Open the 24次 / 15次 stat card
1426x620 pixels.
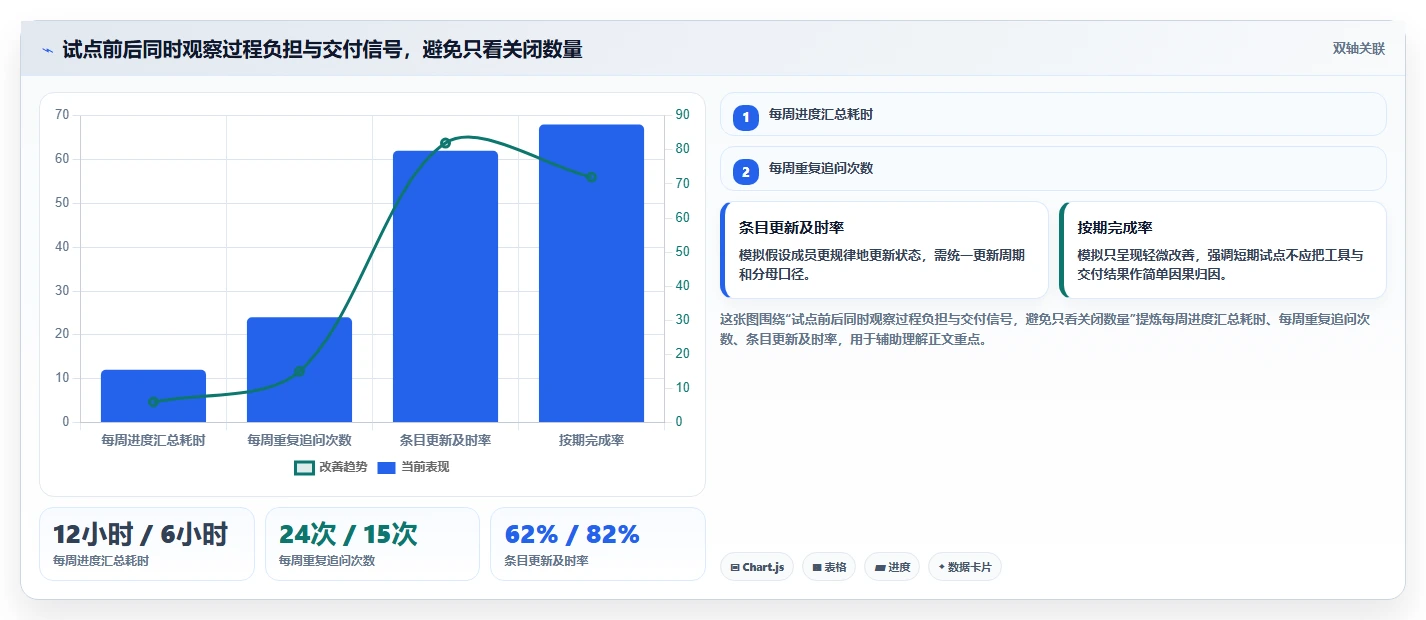point(373,544)
